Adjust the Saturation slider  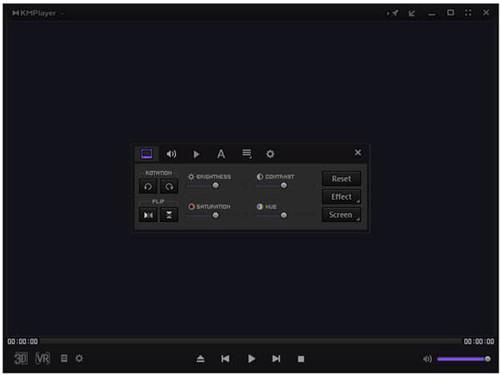pyautogui.click(x=215, y=215)
